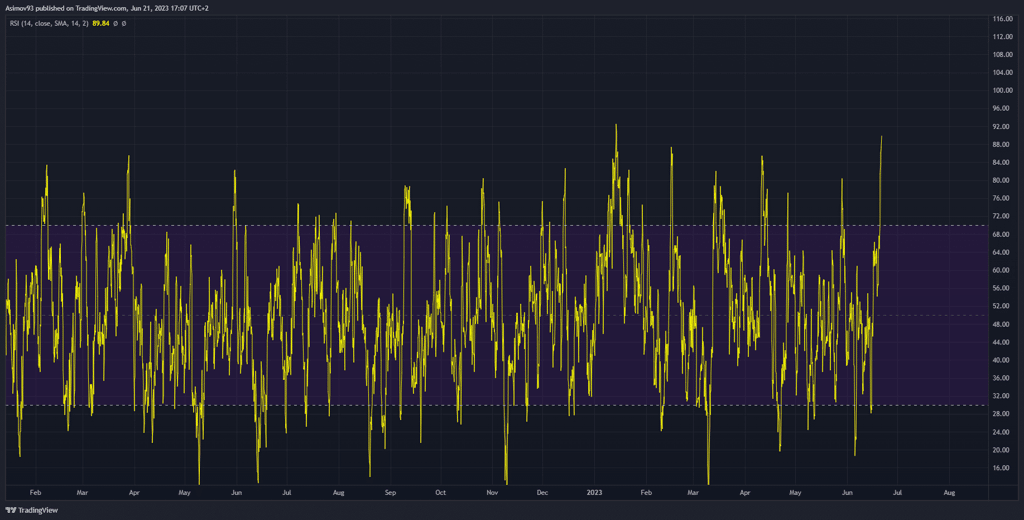Select the 96.00 axis label
This screenshot has height=520, width=1024.
(1002, 108)
